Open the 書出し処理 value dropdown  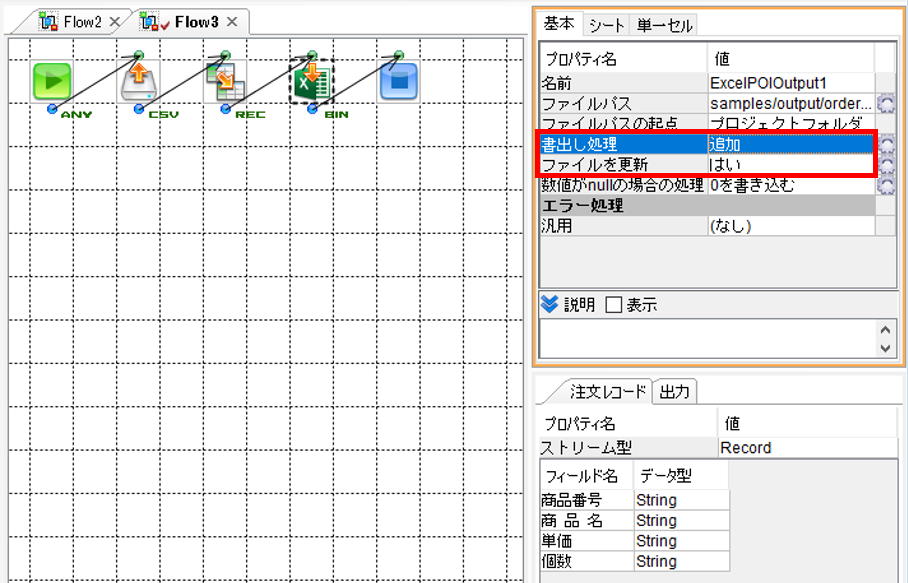tap(791, 144)
